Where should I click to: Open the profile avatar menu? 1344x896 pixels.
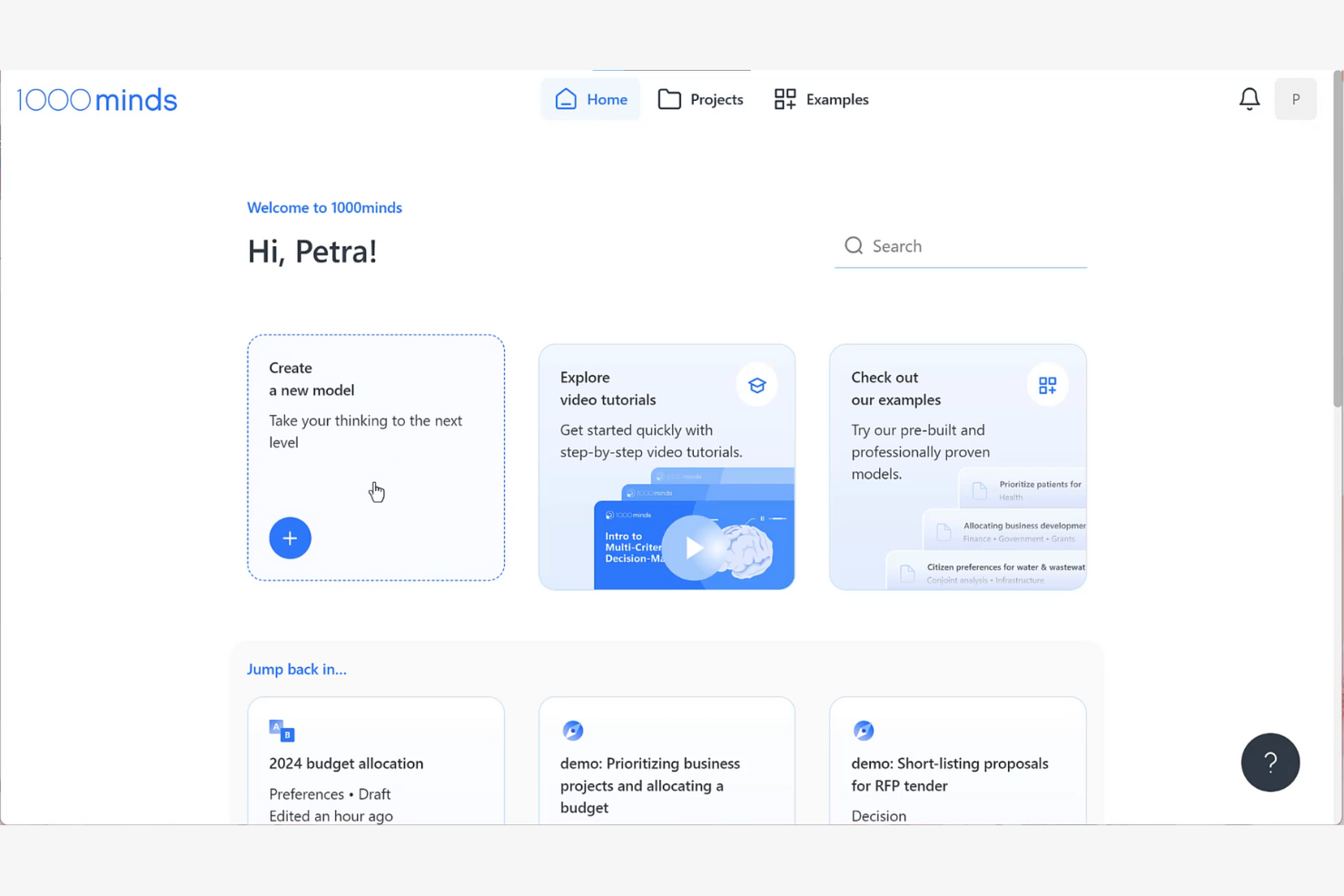(1296, 99)
